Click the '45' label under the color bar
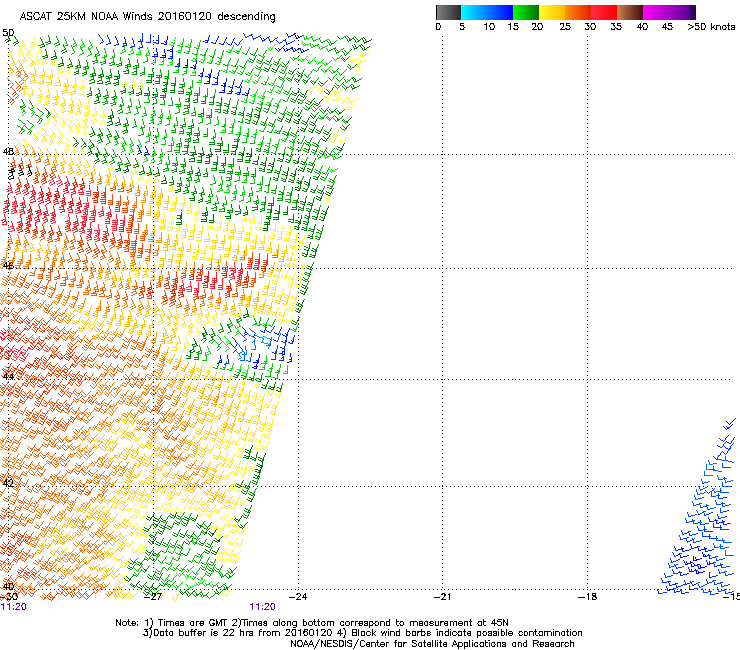This screenshot has width=740, height=650. pyautogui.click(x=667, y=27)
